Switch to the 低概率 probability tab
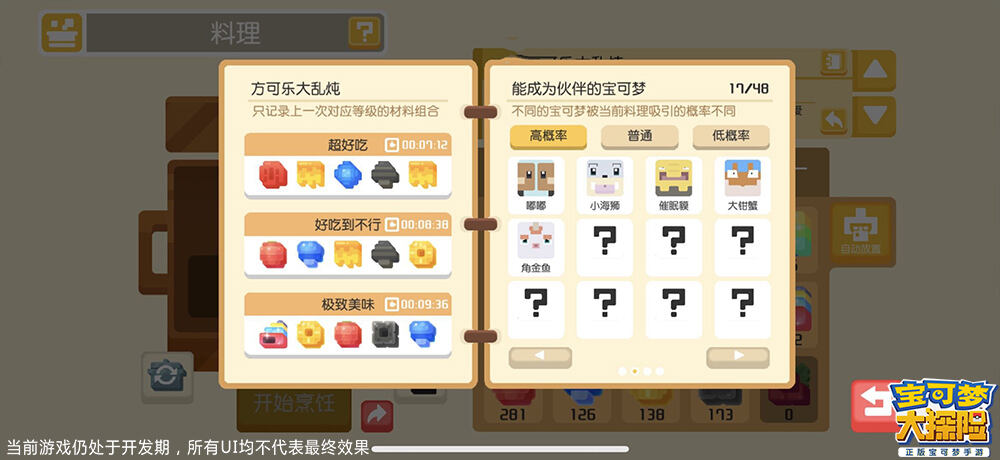 click(x=731, y=137)
